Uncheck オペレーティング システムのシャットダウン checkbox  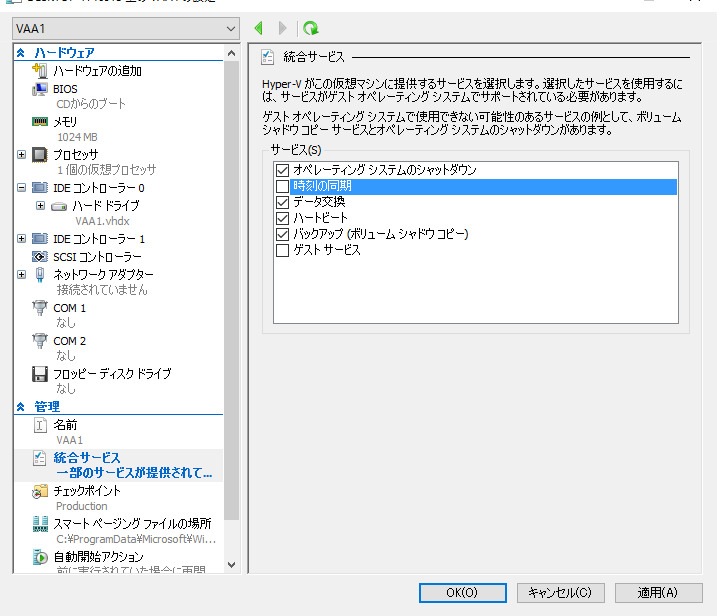point(283,170)
